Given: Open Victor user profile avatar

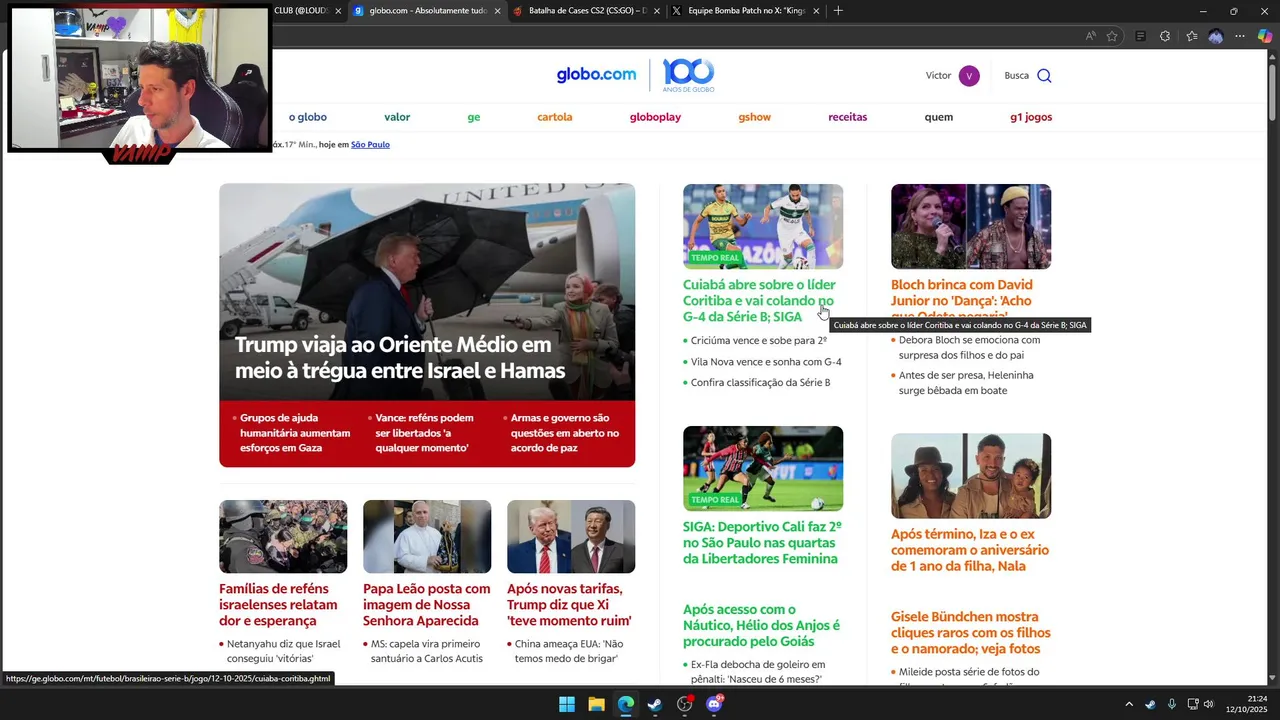Looking at the screenshot, I should pyautogui.click(x=968, y=76).
